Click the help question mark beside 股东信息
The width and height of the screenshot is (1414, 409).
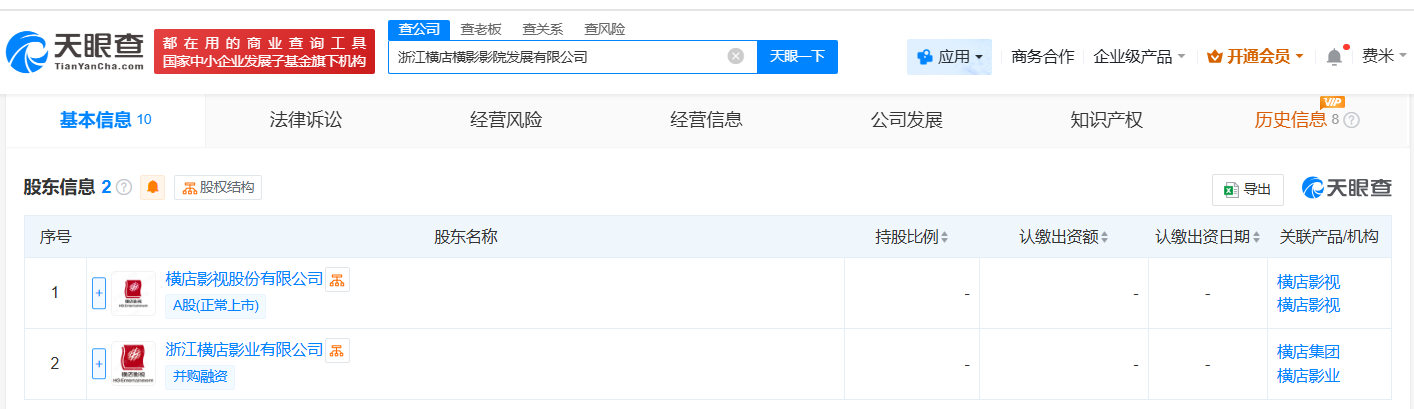click(124, 187)
